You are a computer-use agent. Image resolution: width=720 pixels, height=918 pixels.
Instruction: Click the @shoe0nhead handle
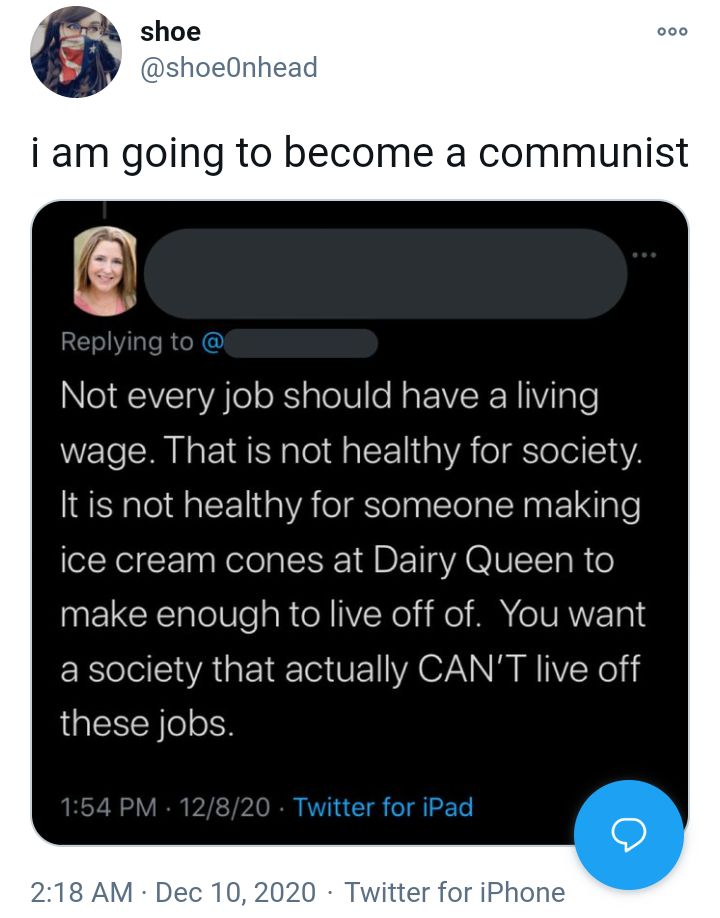pos(228,67)
